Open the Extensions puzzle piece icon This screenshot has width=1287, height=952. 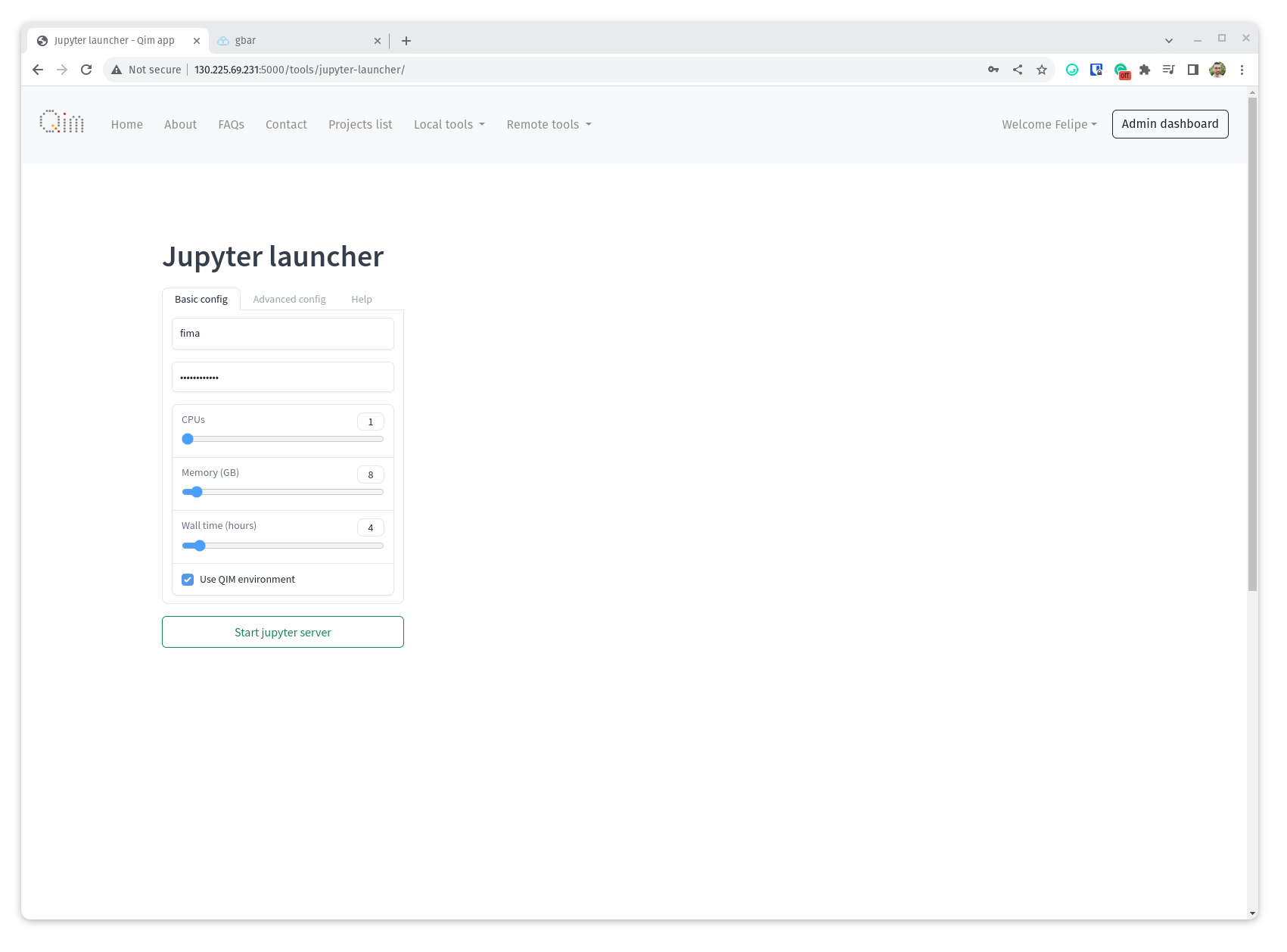[x=1145, y=70]
